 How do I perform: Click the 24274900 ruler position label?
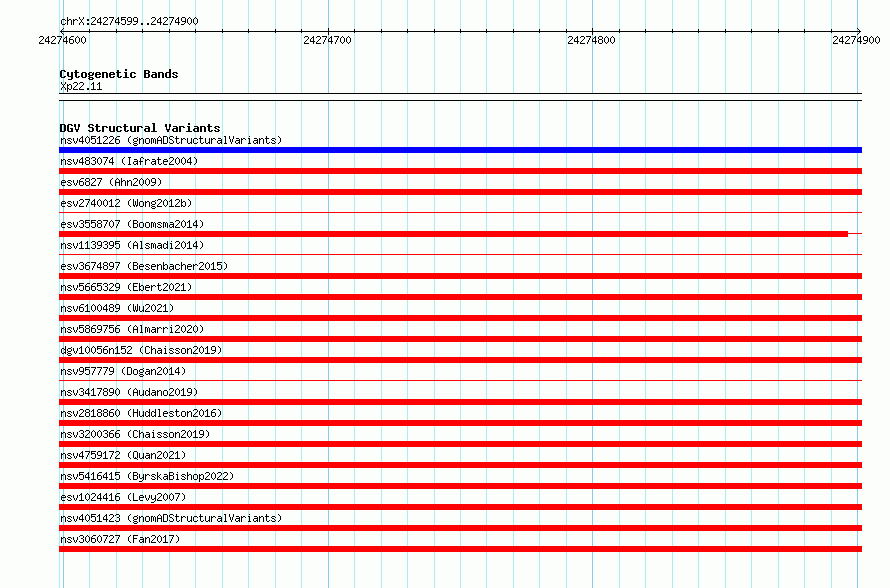[857, 40]
